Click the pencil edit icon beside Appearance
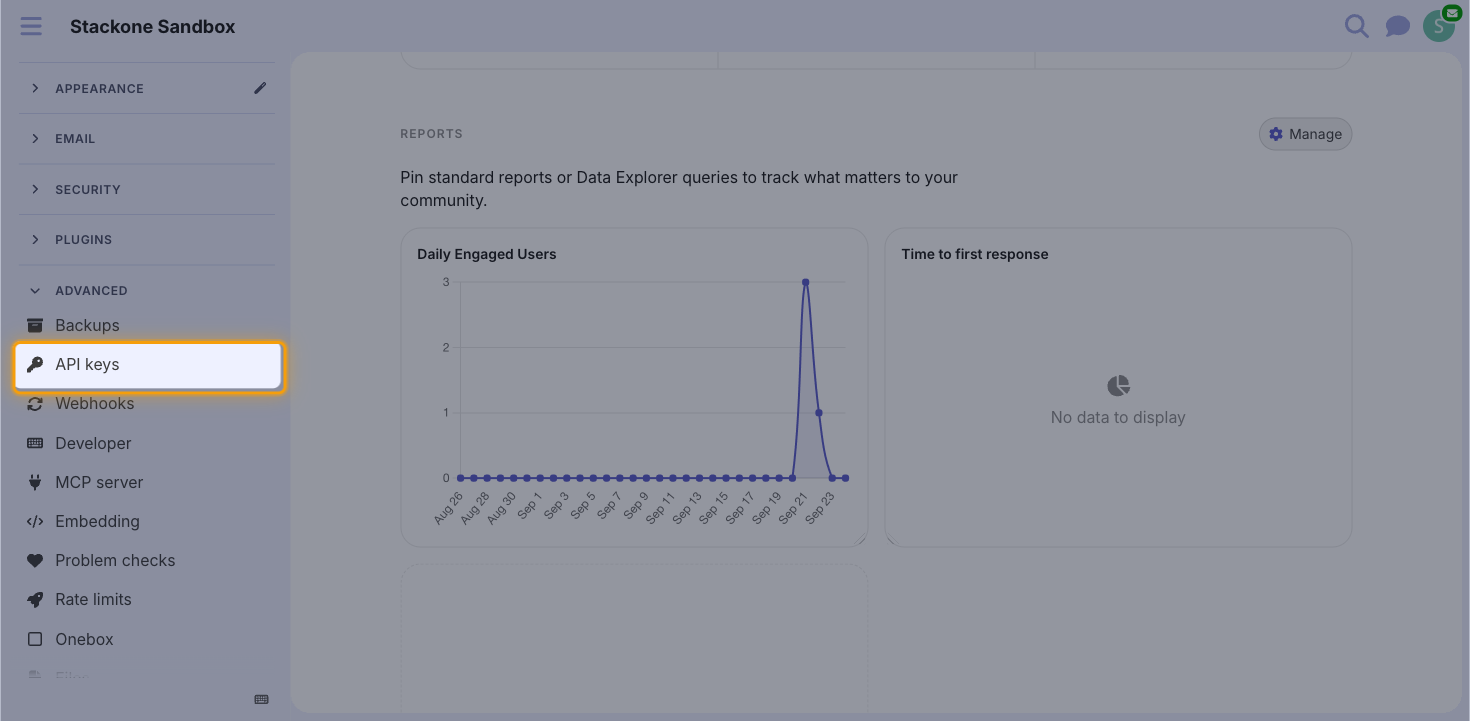Viewport: 1470px width, 721px height. 260,88
